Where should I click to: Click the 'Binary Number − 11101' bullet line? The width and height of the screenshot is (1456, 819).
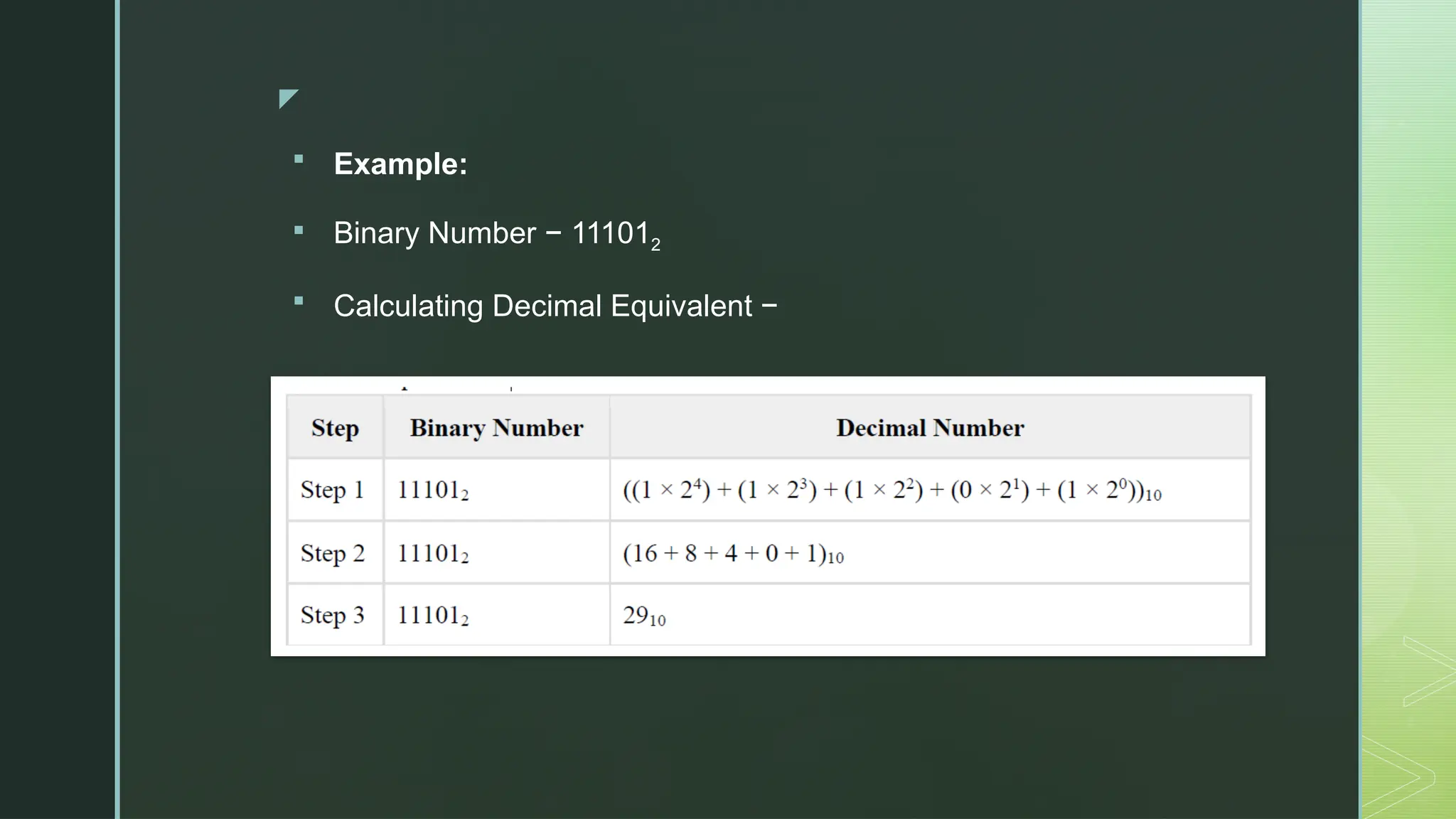pyautogui.click(x=497, y=235)
